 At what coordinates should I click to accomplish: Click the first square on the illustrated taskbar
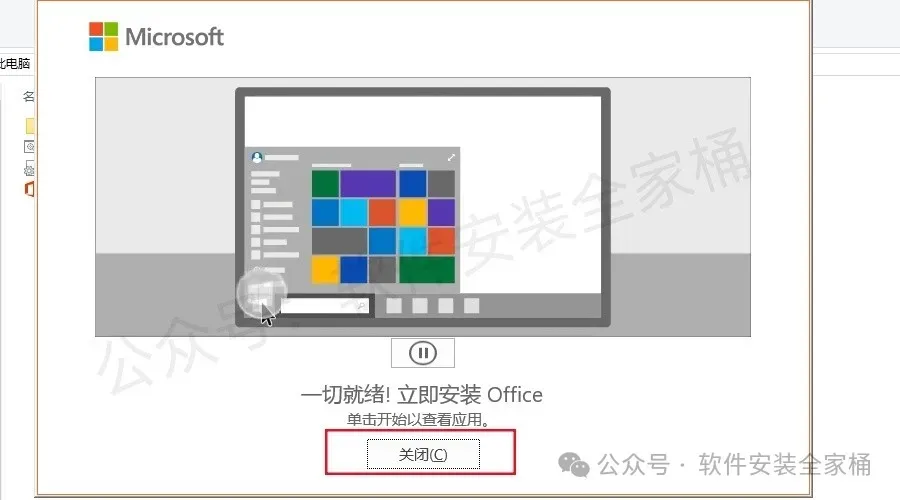[394, 305]
